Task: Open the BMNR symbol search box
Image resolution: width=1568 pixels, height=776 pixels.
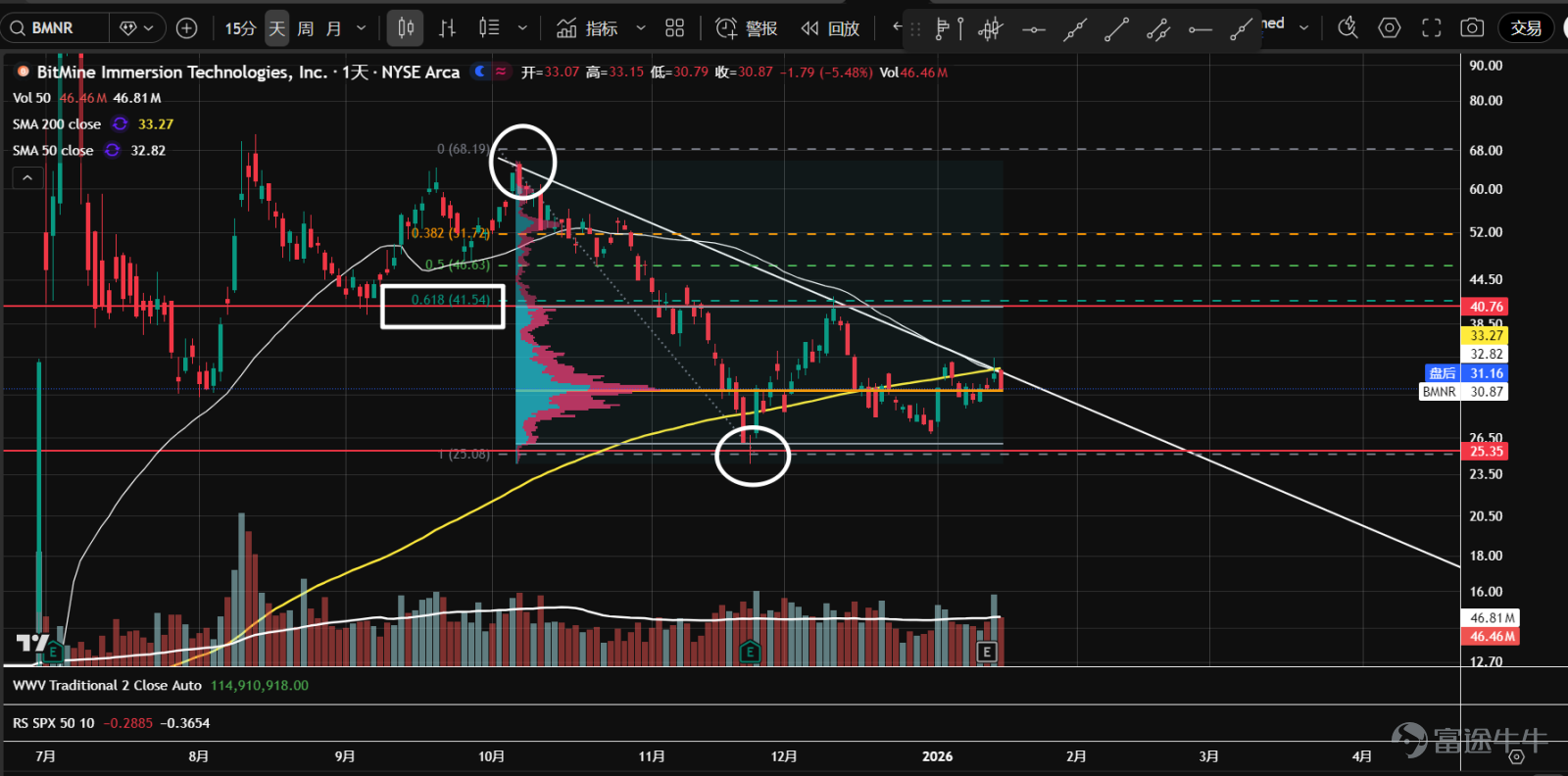Action: (54, 28)
